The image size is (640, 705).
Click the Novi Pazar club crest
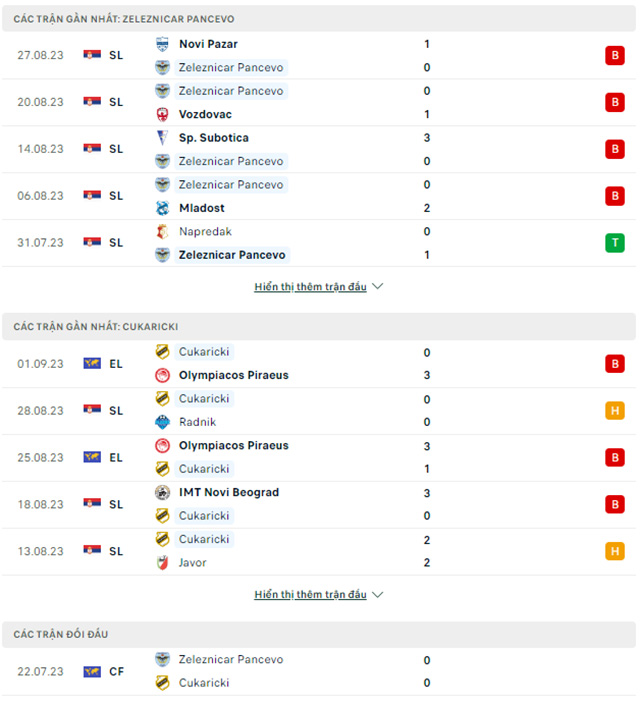(x=162, y=44)
